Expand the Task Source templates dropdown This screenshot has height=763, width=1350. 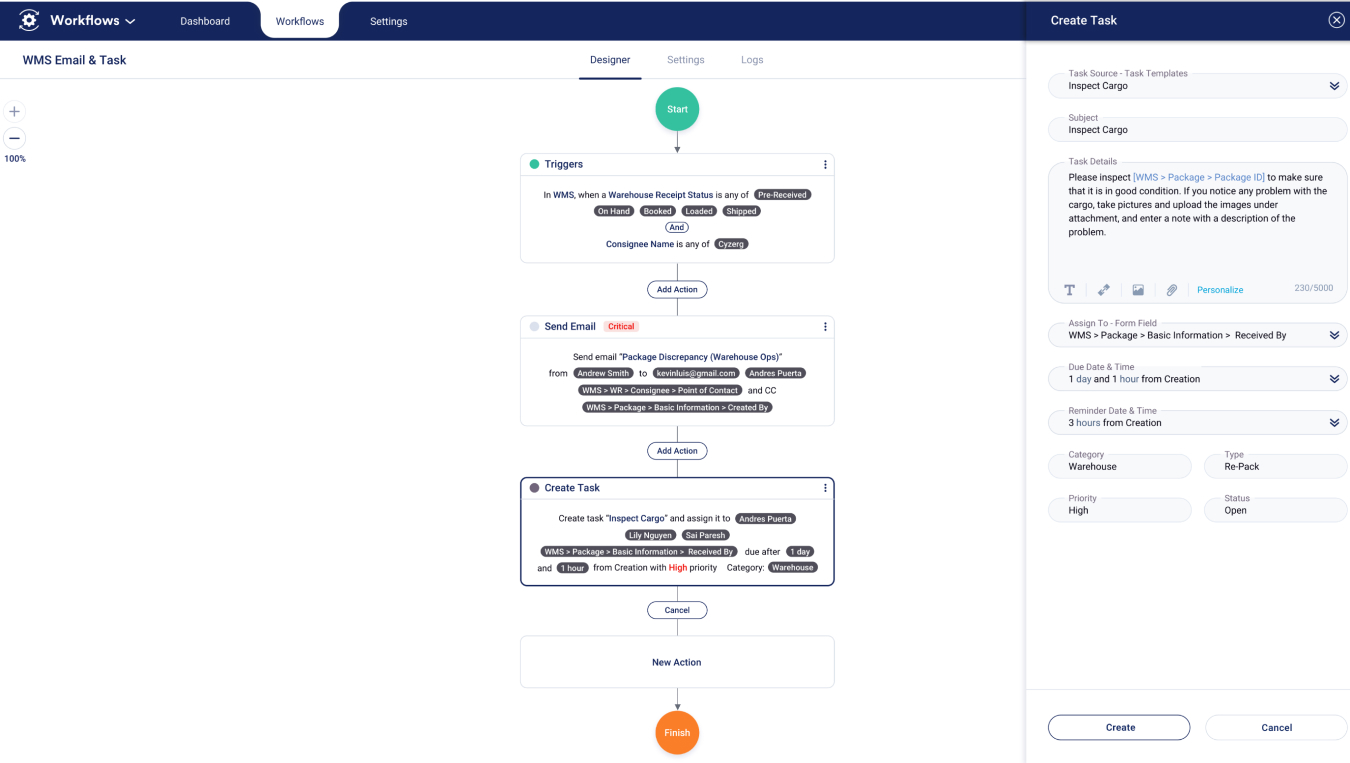1334,86
